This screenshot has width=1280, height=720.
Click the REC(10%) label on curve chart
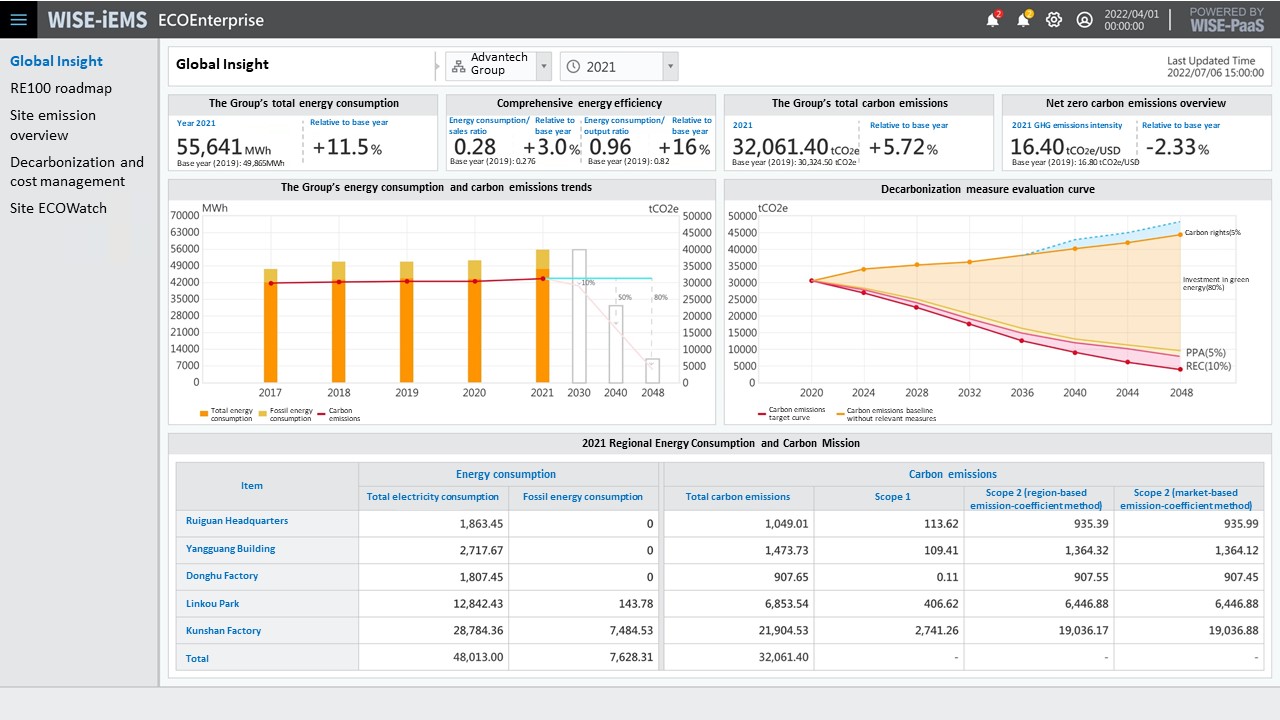1208,366
